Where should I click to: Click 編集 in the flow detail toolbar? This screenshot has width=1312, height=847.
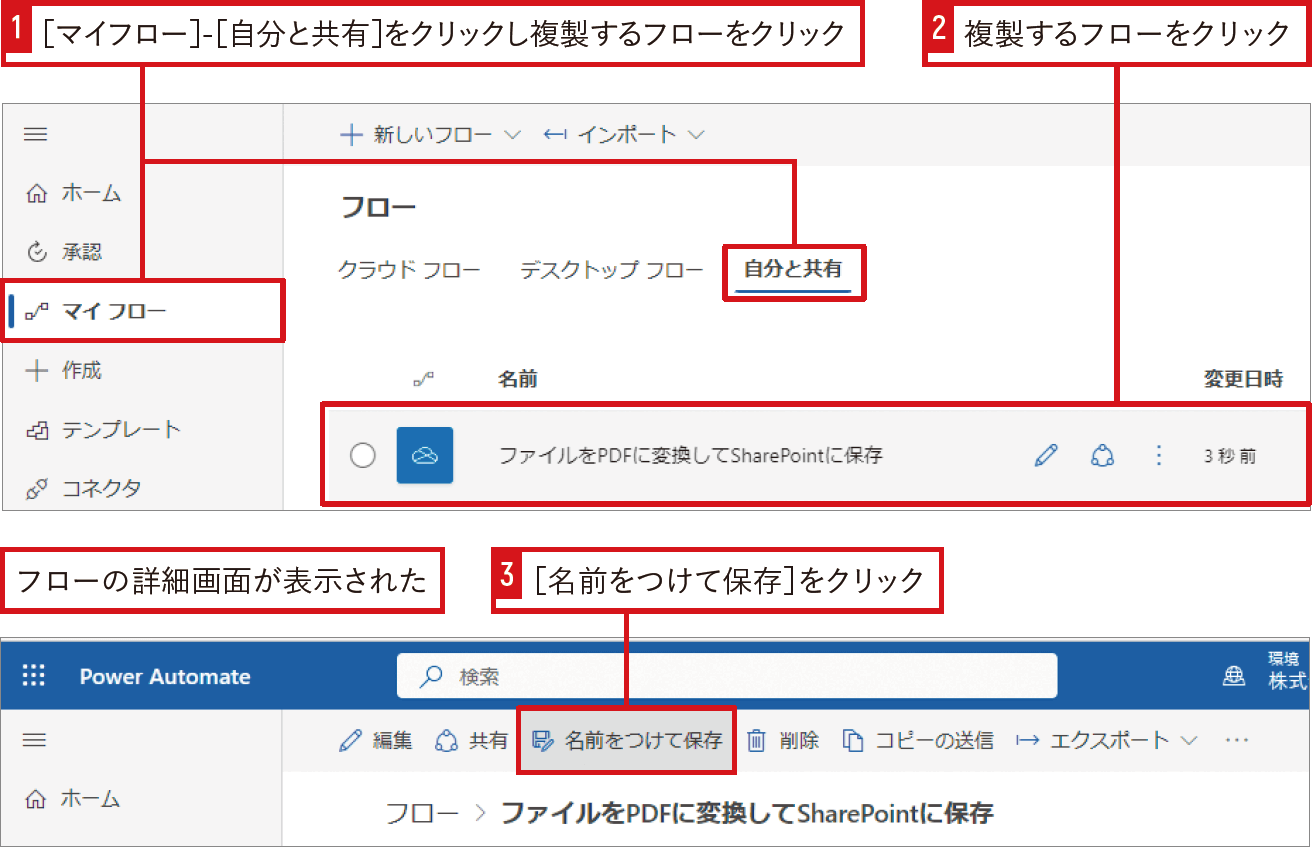[376, 741]
